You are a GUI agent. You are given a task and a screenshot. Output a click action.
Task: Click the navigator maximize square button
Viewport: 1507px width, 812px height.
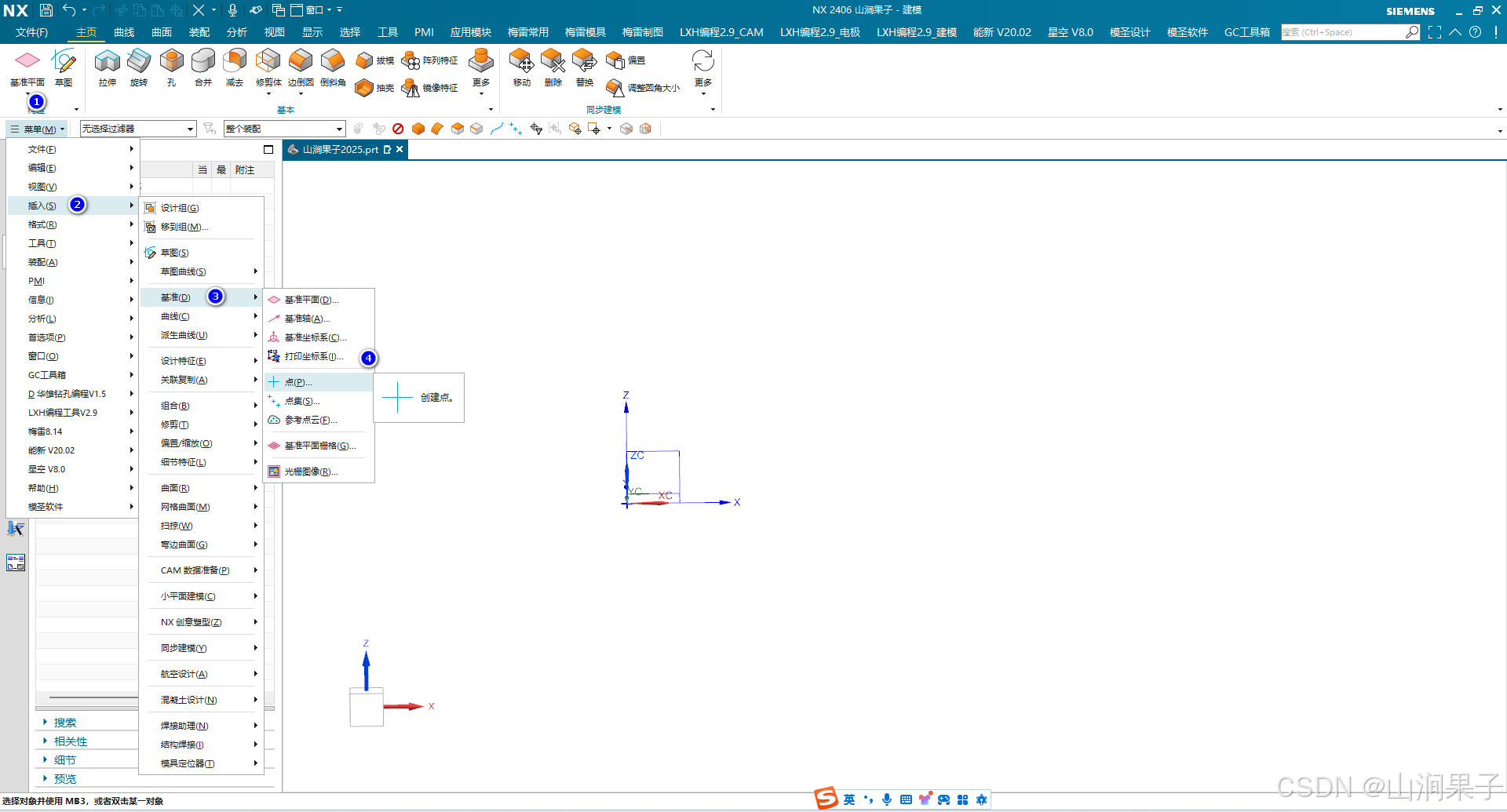[268, 149]
